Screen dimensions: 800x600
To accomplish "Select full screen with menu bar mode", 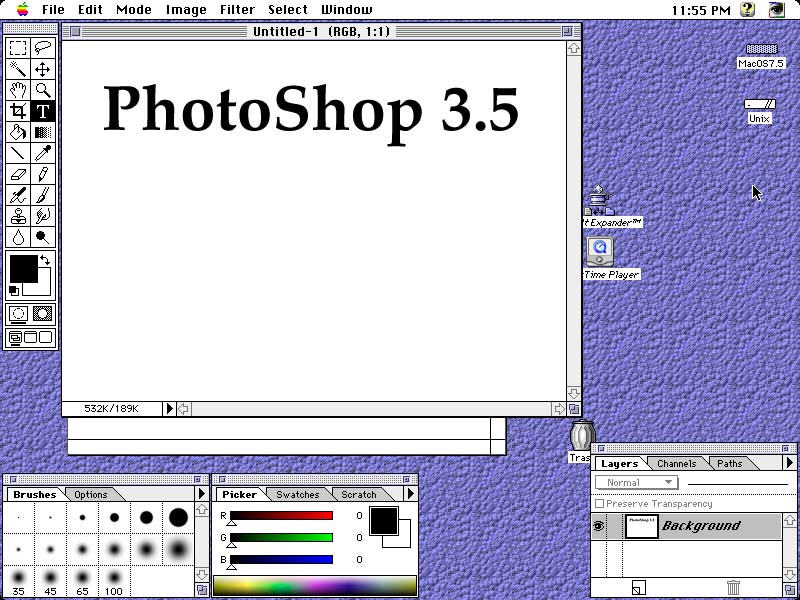I will pos(31,337).
